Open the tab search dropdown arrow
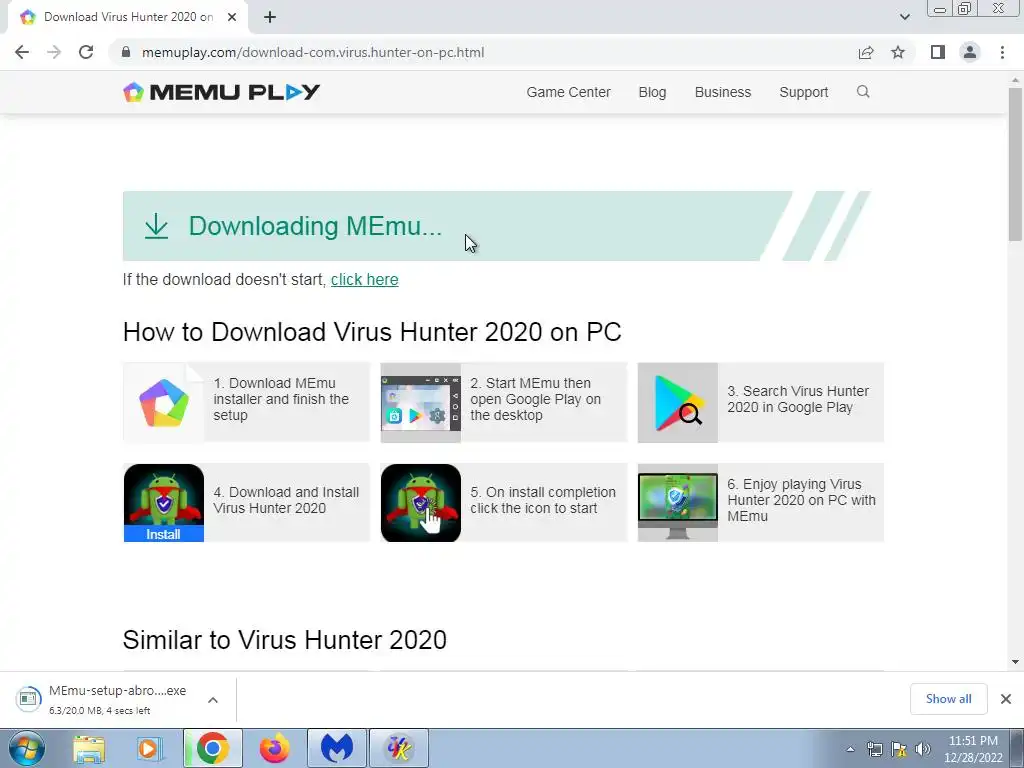The width and height of the screenshot is (1024, 768). (904, 17)
